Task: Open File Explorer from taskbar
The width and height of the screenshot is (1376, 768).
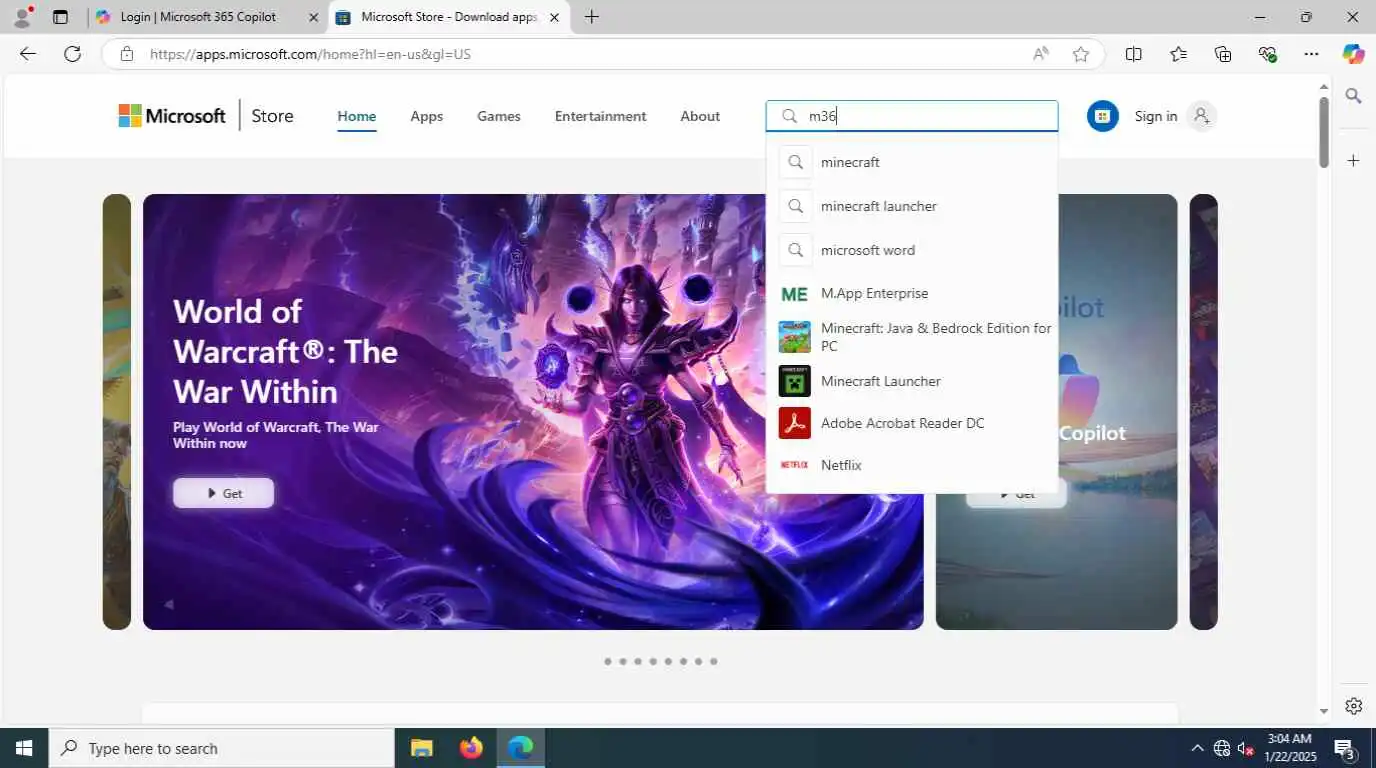Action: point(421,748)
